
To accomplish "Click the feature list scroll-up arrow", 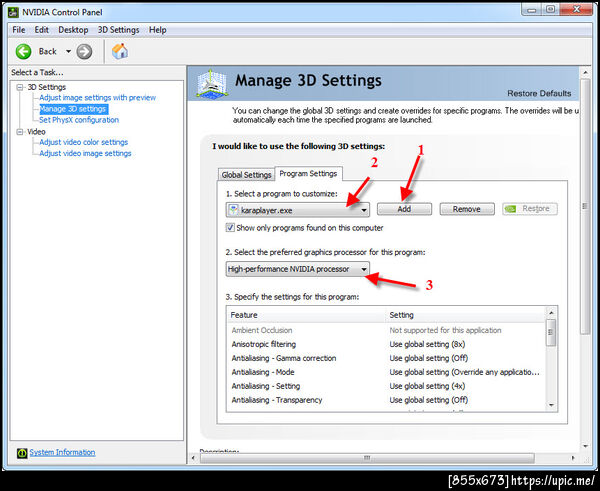I will click(x=551, y=313).
